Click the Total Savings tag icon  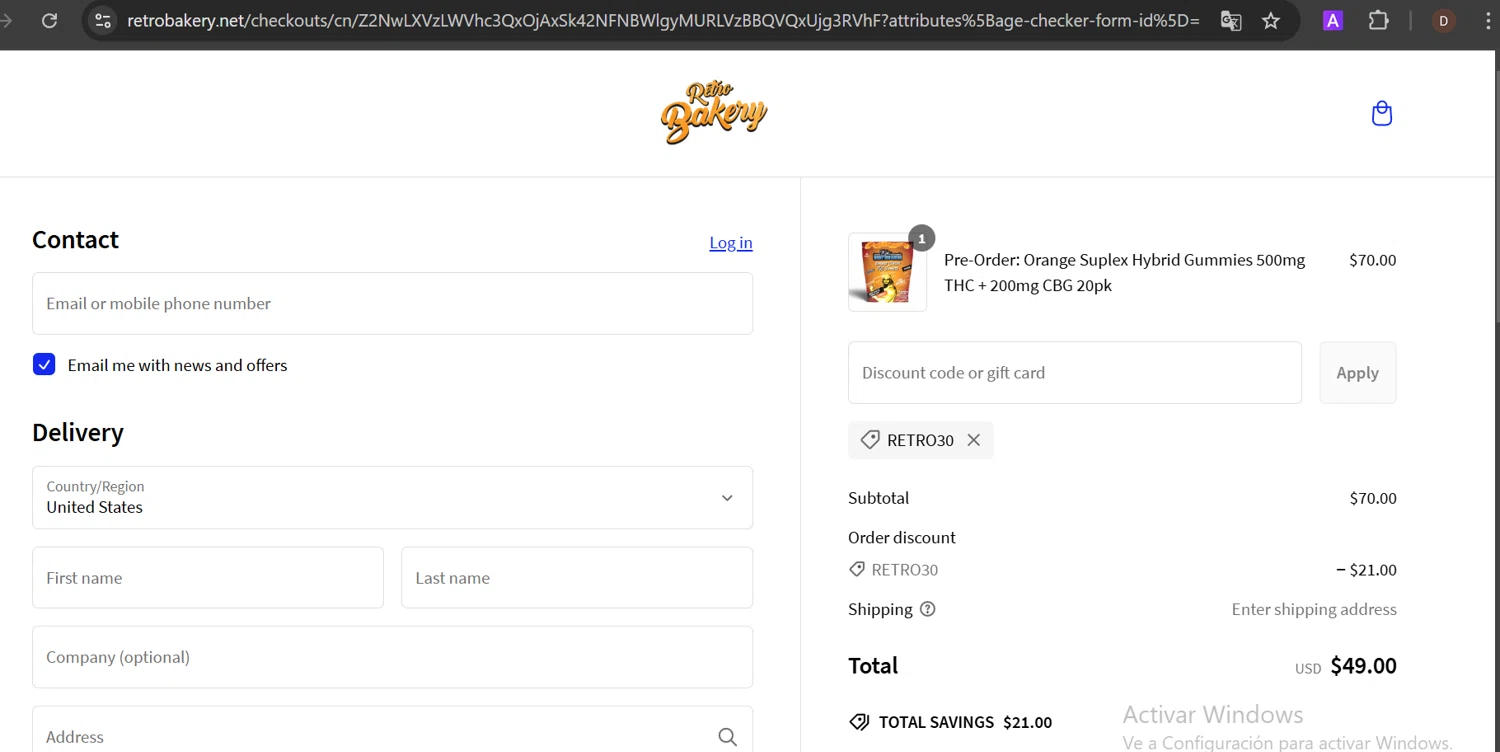point(859,722)
